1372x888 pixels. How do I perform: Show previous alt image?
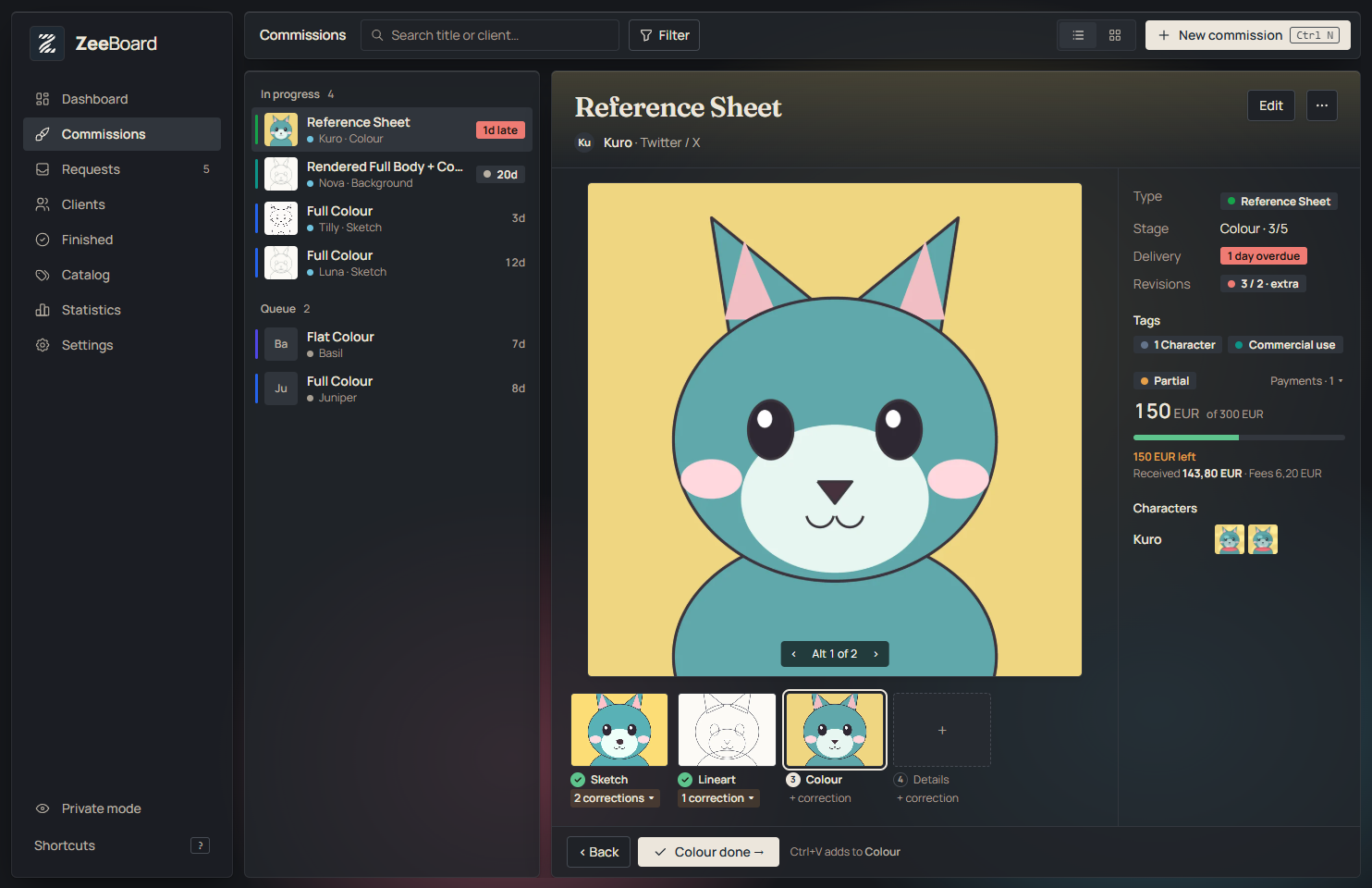tap(793, 654)
